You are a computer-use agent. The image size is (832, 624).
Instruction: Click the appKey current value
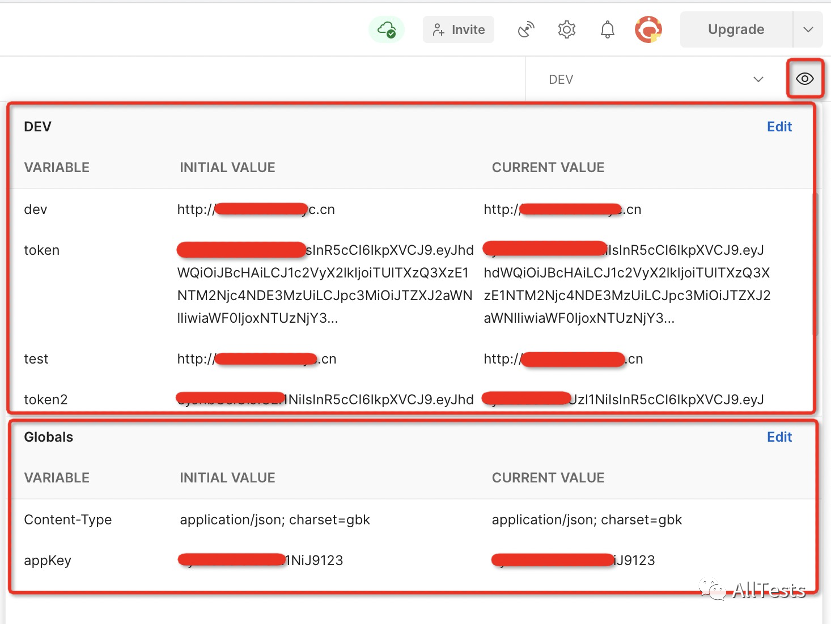coord(573,560)
